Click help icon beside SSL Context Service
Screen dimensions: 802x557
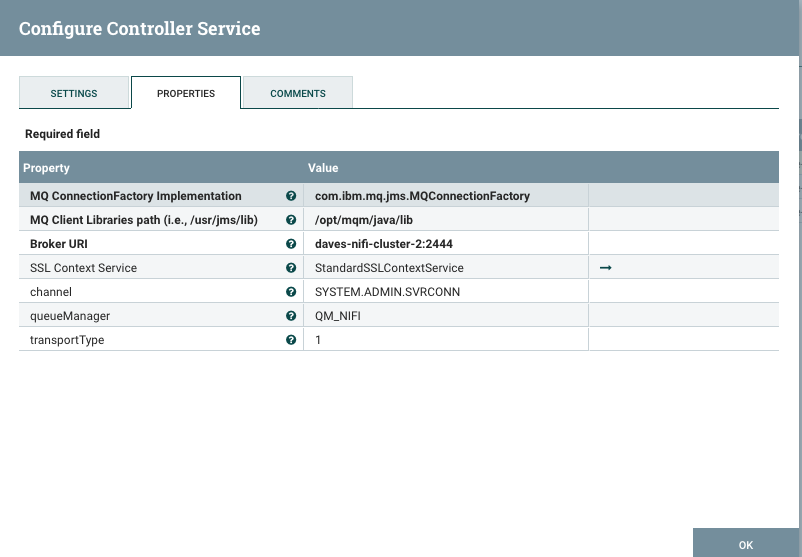(x=291, y=268)
